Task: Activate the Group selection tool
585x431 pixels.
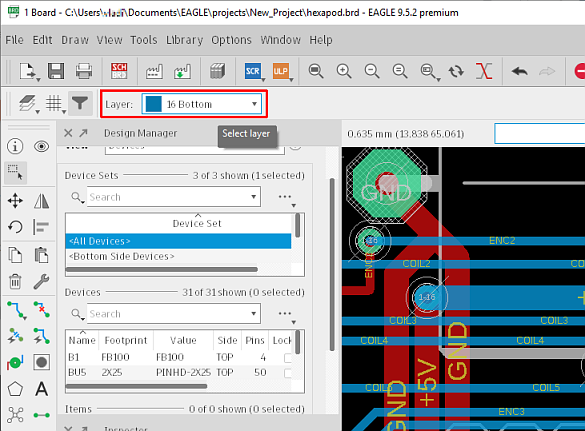Action: tap(15, 172)
